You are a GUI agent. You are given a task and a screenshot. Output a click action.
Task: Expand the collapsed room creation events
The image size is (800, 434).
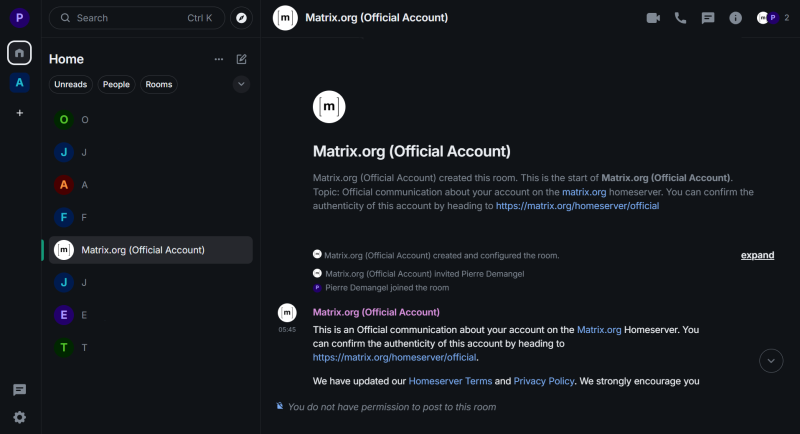pyautogui.click(x=757, y=255)
